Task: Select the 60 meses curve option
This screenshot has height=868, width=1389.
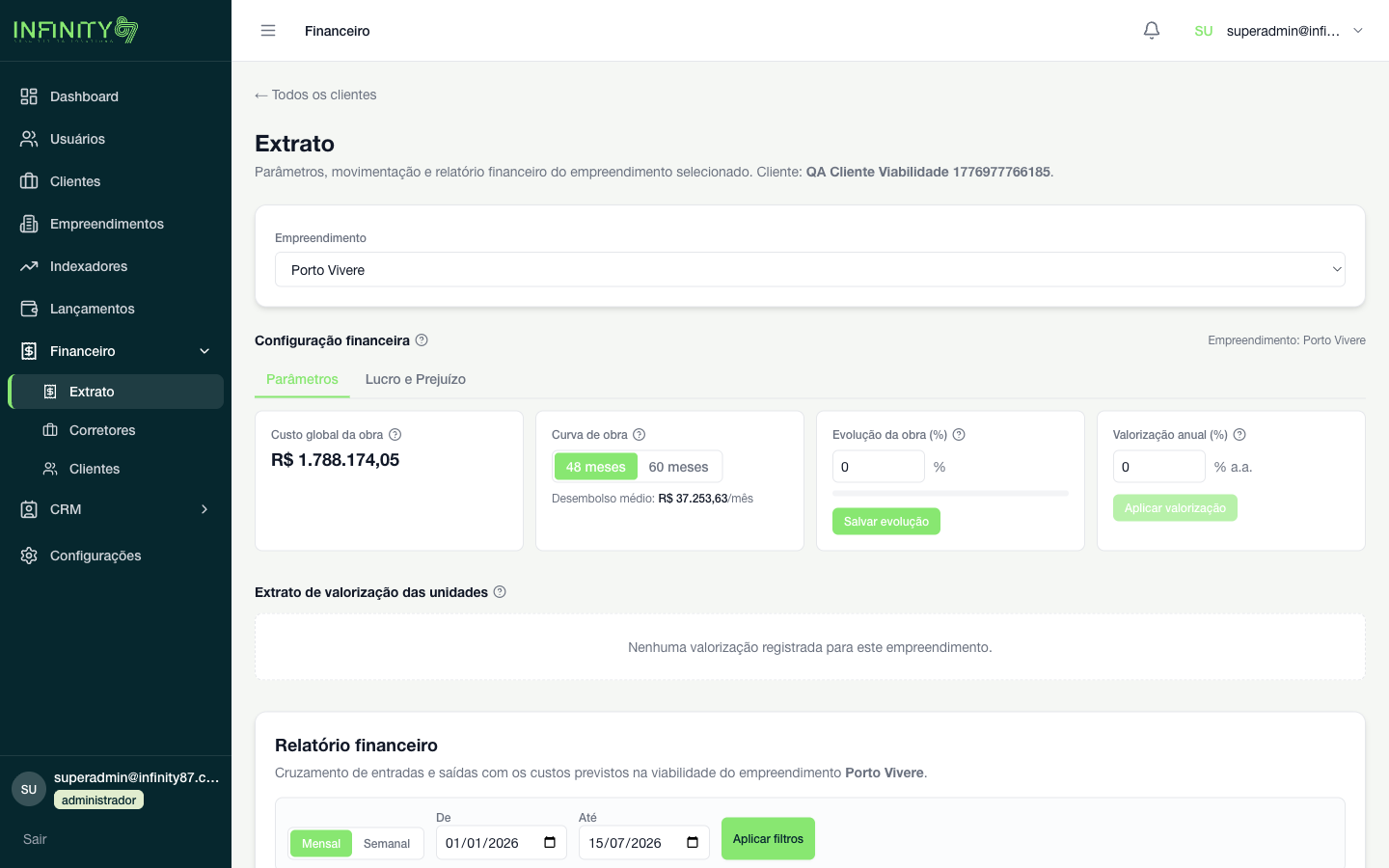Action: pos(678,467)
